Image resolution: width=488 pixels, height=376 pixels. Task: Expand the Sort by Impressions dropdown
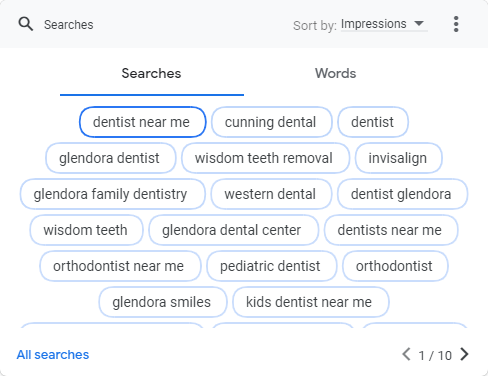(x=384, y=24)
